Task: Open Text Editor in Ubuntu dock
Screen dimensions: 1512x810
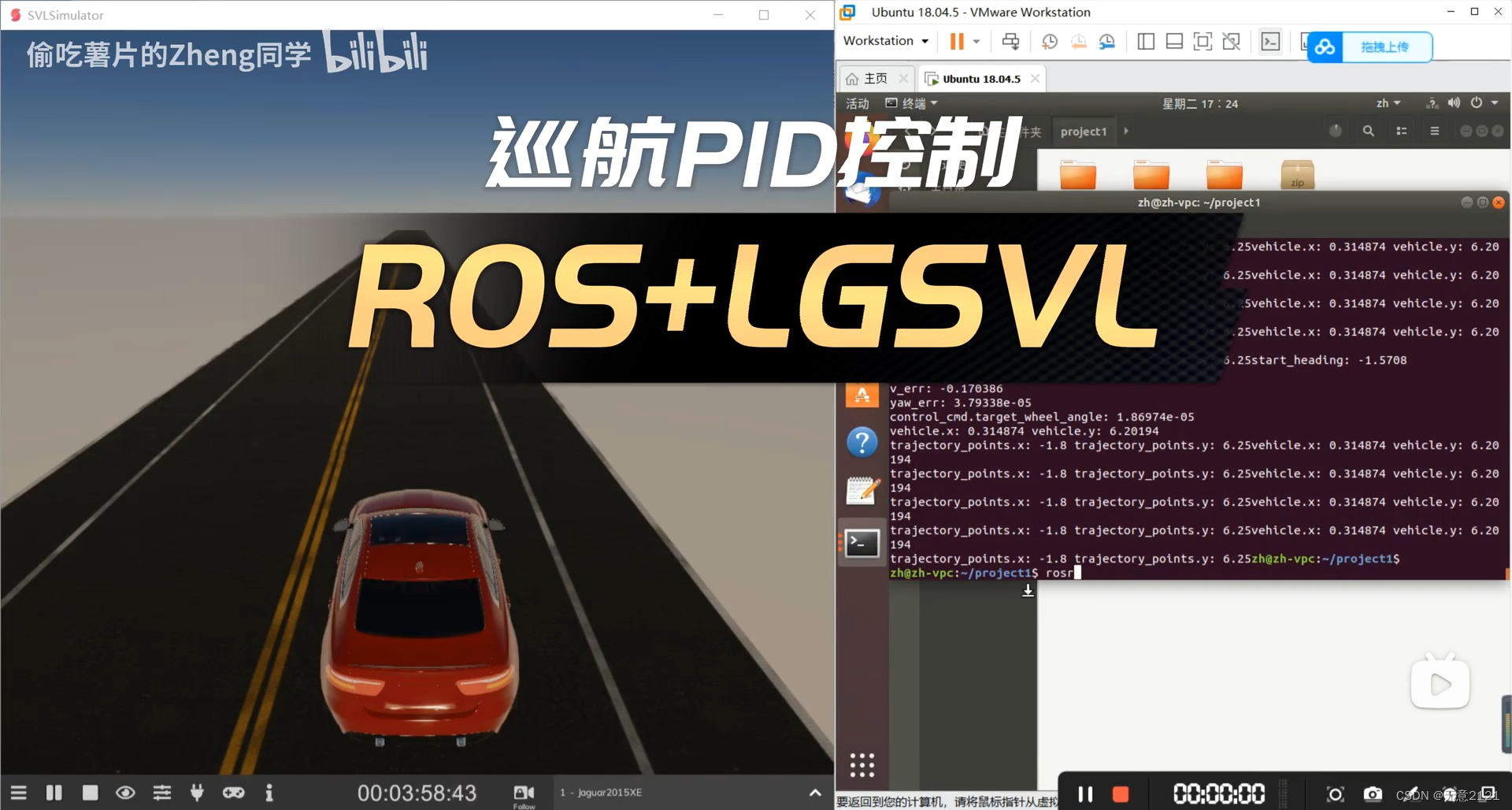Action: point(862,491)
